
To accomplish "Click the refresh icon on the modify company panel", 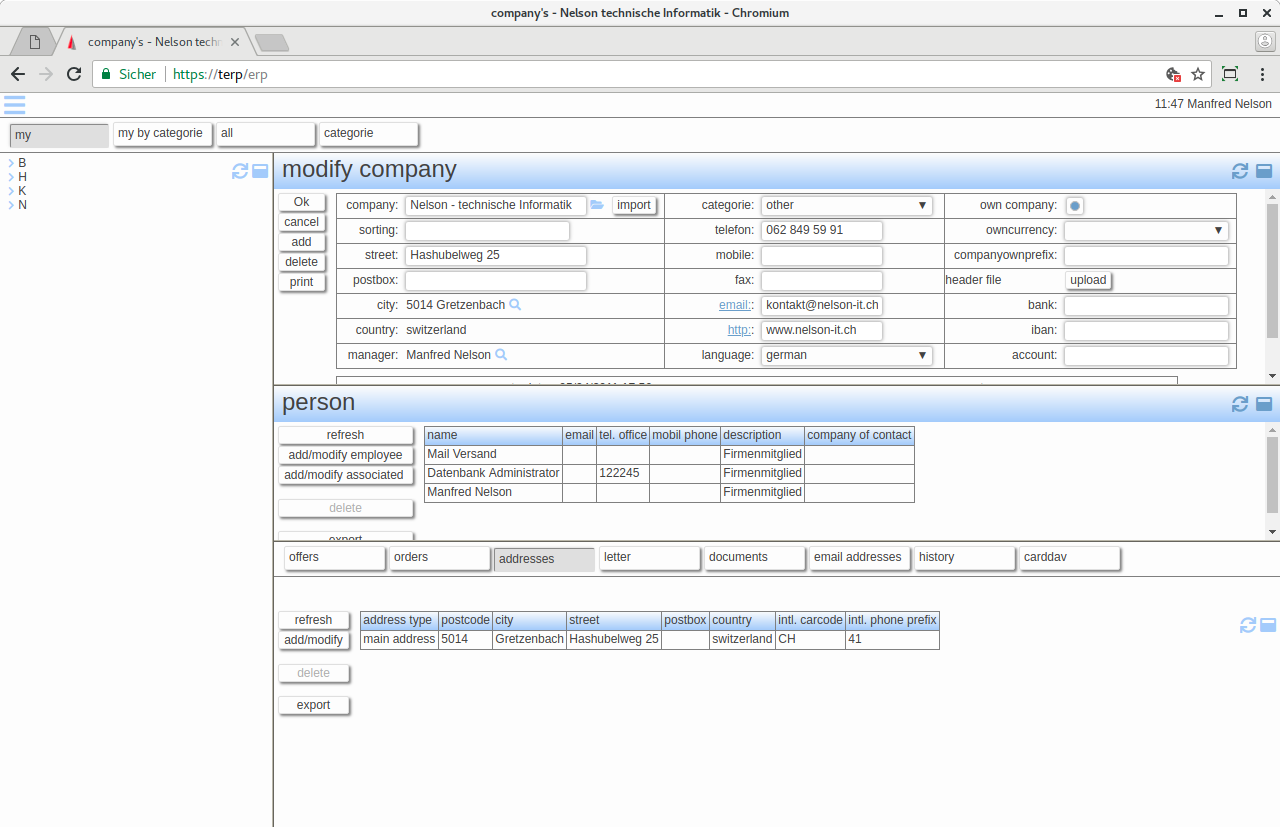I will coord(1240,170).
